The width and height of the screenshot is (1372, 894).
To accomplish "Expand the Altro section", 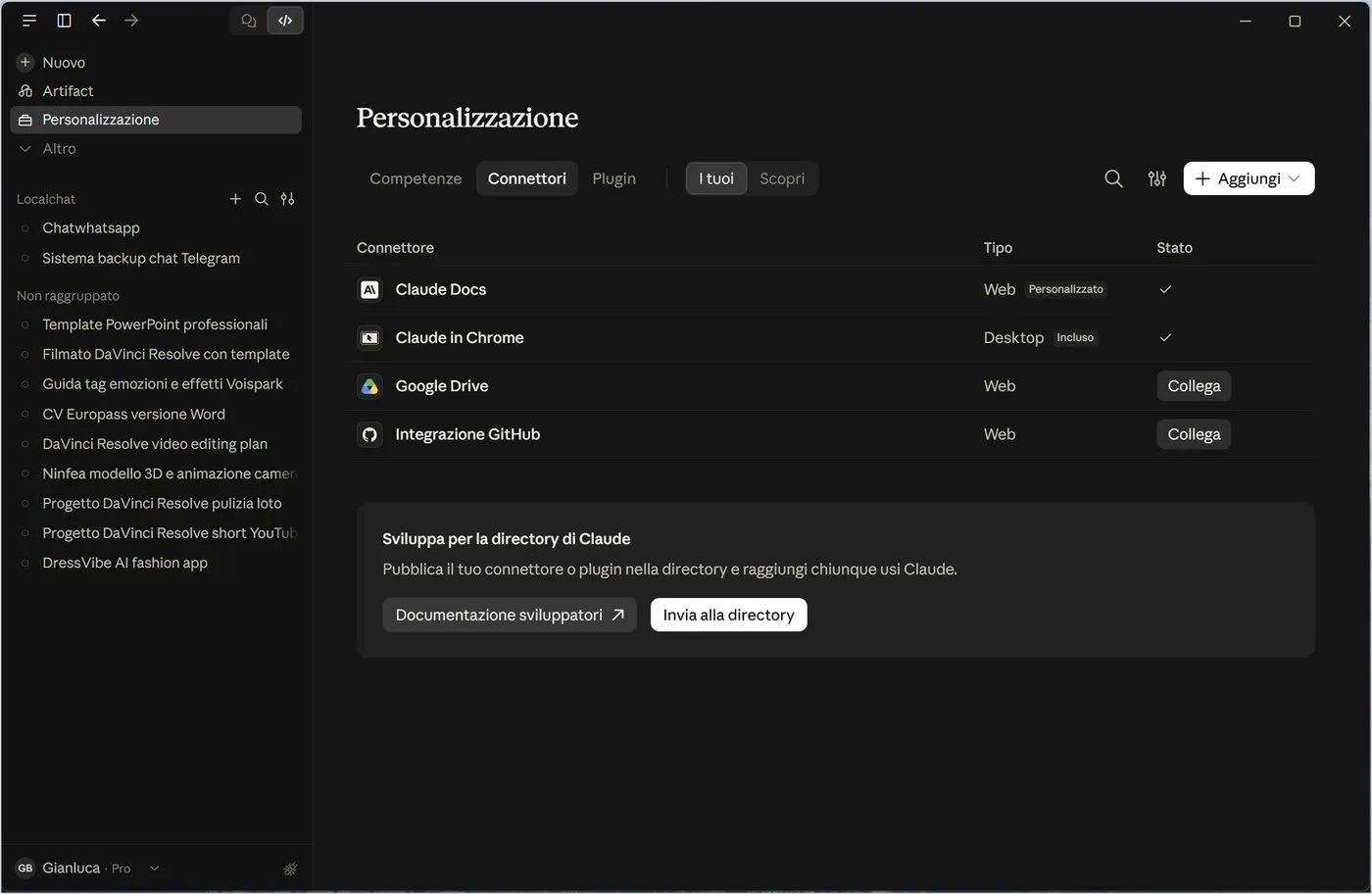I will click(x=47, y=149).
